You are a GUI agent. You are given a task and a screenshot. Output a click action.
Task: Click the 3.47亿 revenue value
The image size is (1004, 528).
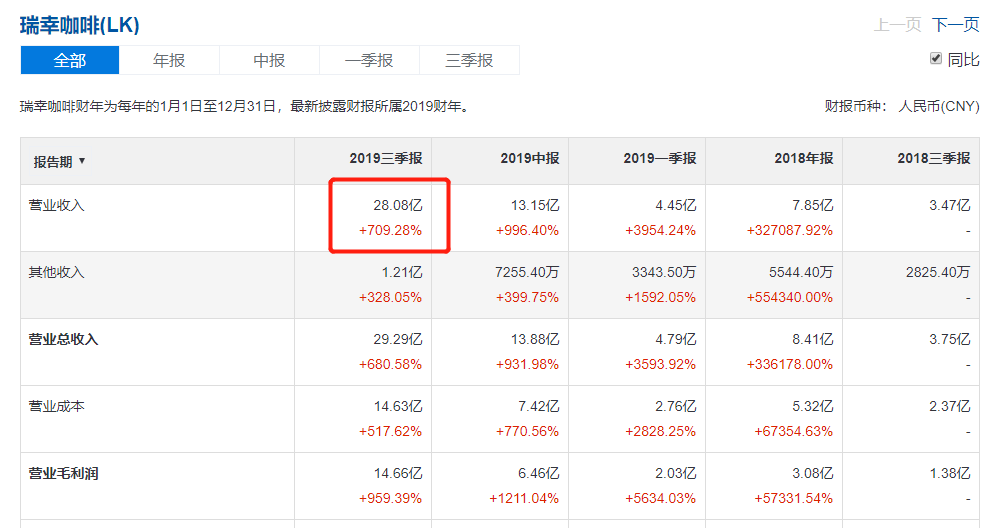(x=950, y=205)
